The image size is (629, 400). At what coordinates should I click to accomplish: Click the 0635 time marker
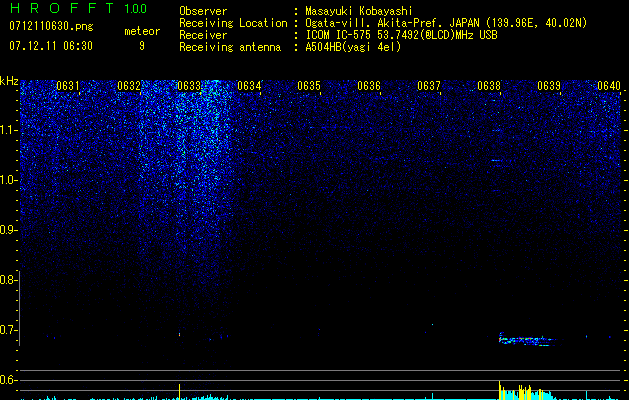point(309,86)
